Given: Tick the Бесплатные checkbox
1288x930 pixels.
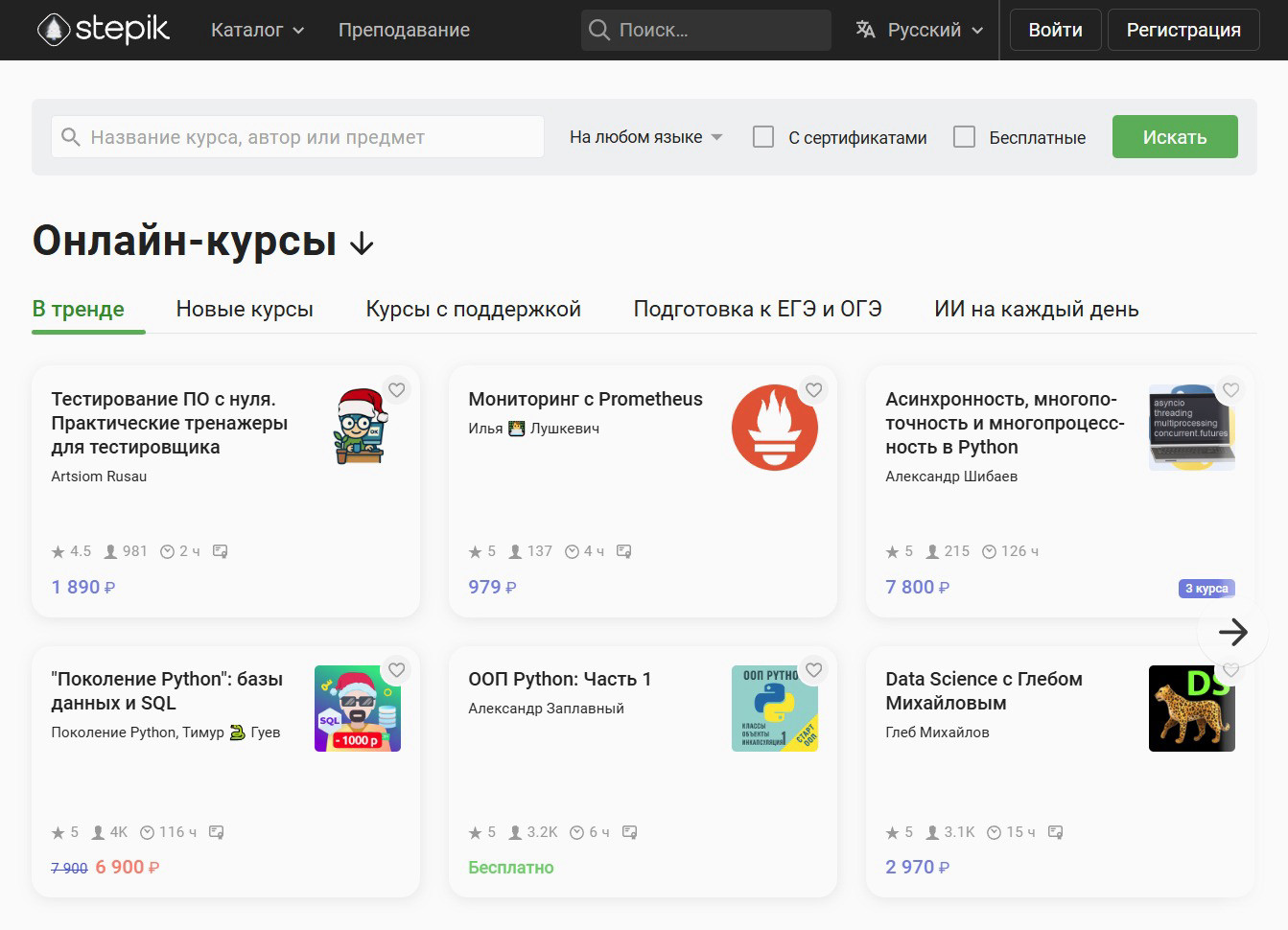Looking at the screenshot, I should [964, 137].
